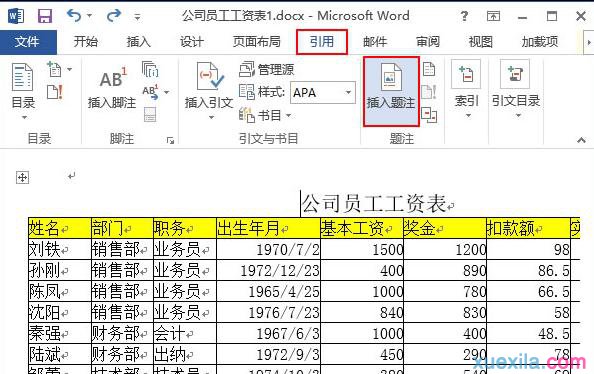
Task: Open the 脚注 group dialog launcher
Action: point(170,141)
